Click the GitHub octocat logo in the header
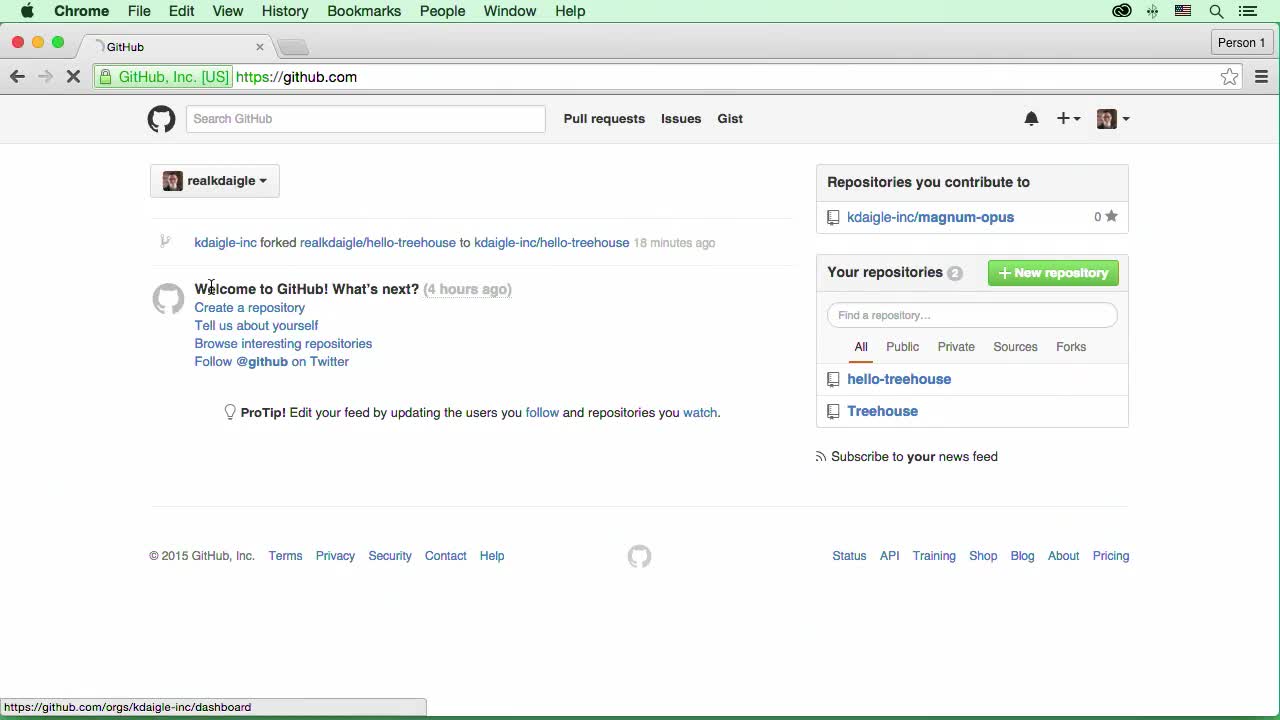 [161, 119]
